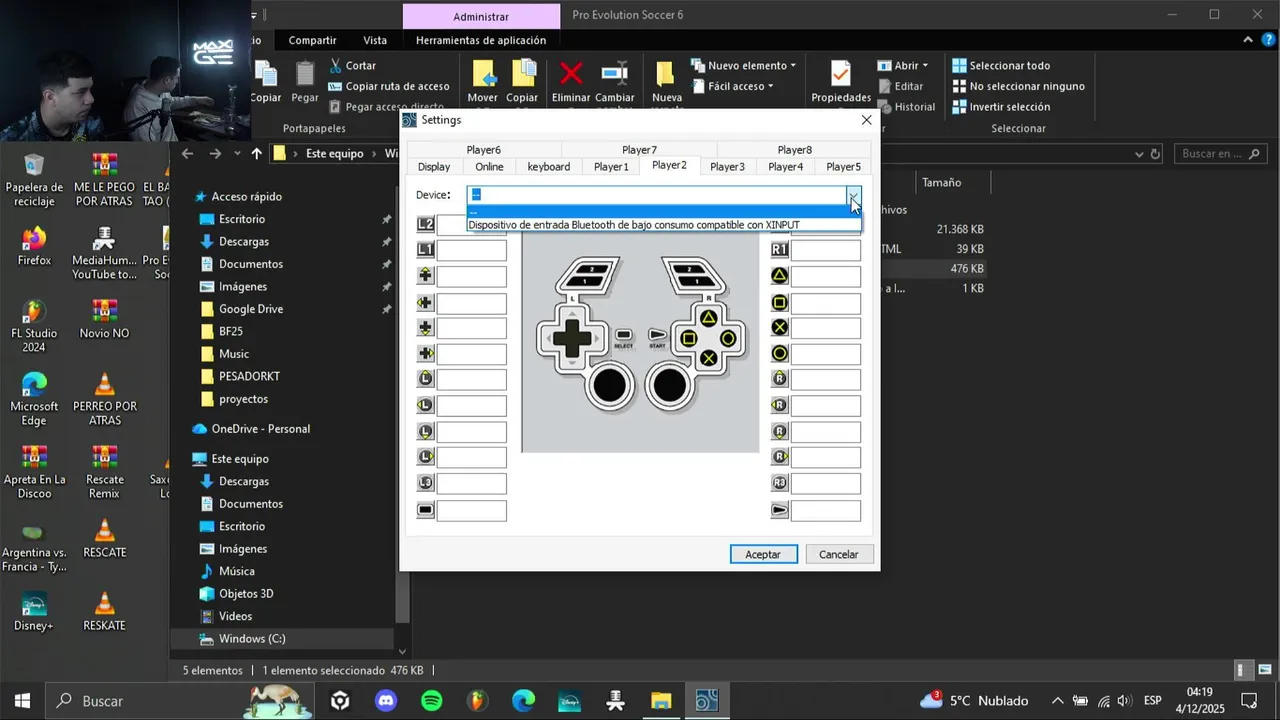1280x720 pixels.
Task: Click Cortar scissors in Explorer ribbon
Action: click(336, 65)
